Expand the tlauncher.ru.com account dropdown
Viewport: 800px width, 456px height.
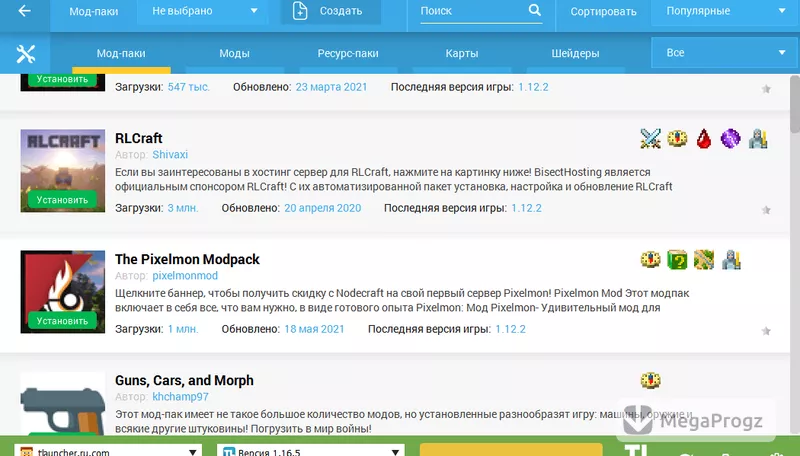[108, 451]
